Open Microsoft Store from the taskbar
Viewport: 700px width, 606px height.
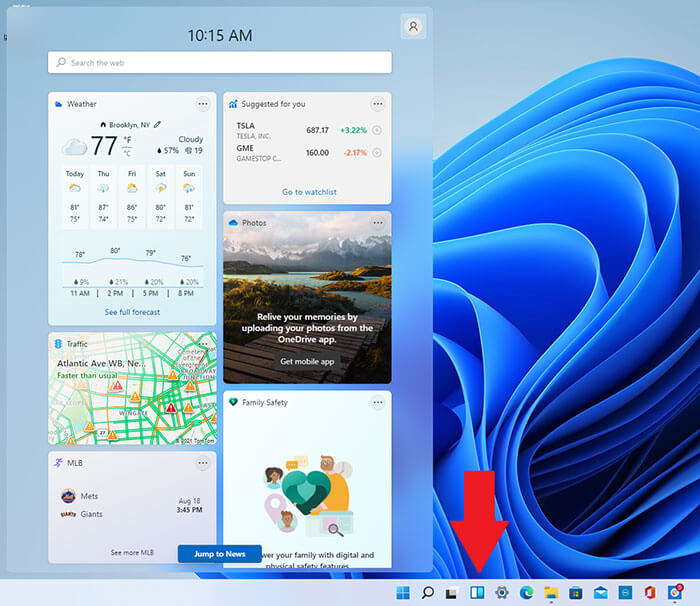point(575,593)
